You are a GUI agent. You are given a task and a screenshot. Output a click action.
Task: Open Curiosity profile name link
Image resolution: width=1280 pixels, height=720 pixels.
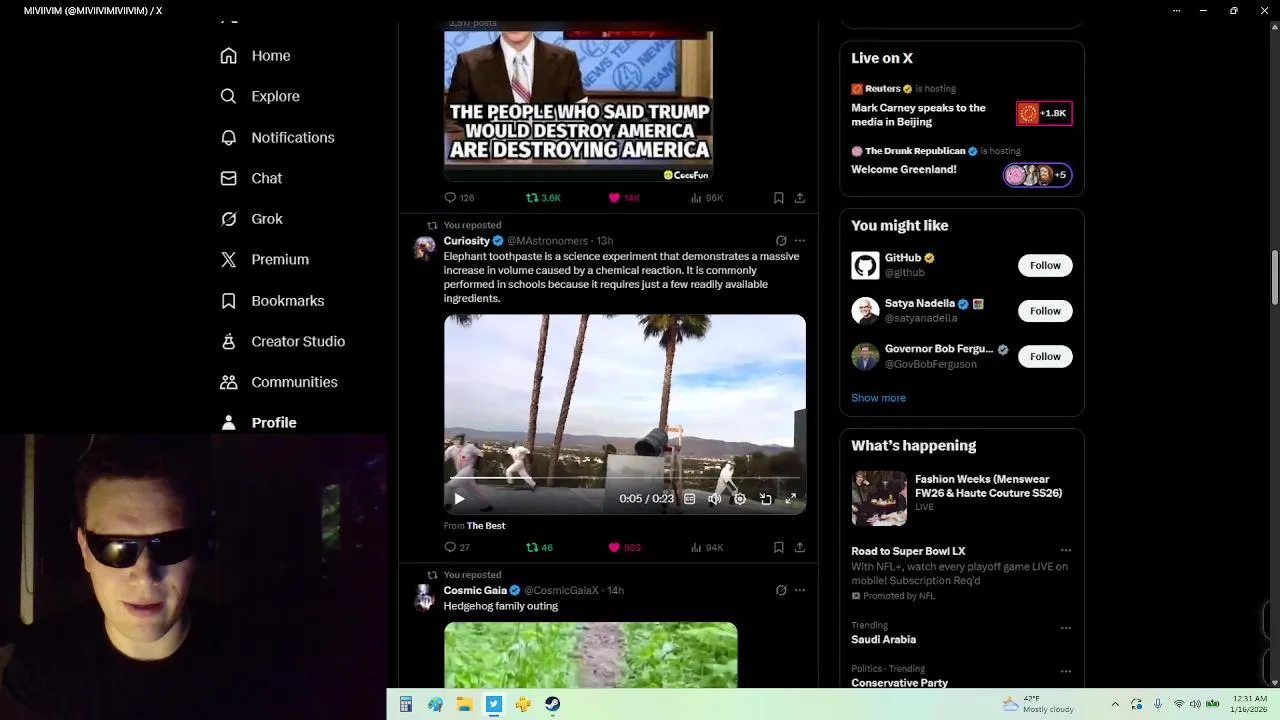(x=467, y=241)
